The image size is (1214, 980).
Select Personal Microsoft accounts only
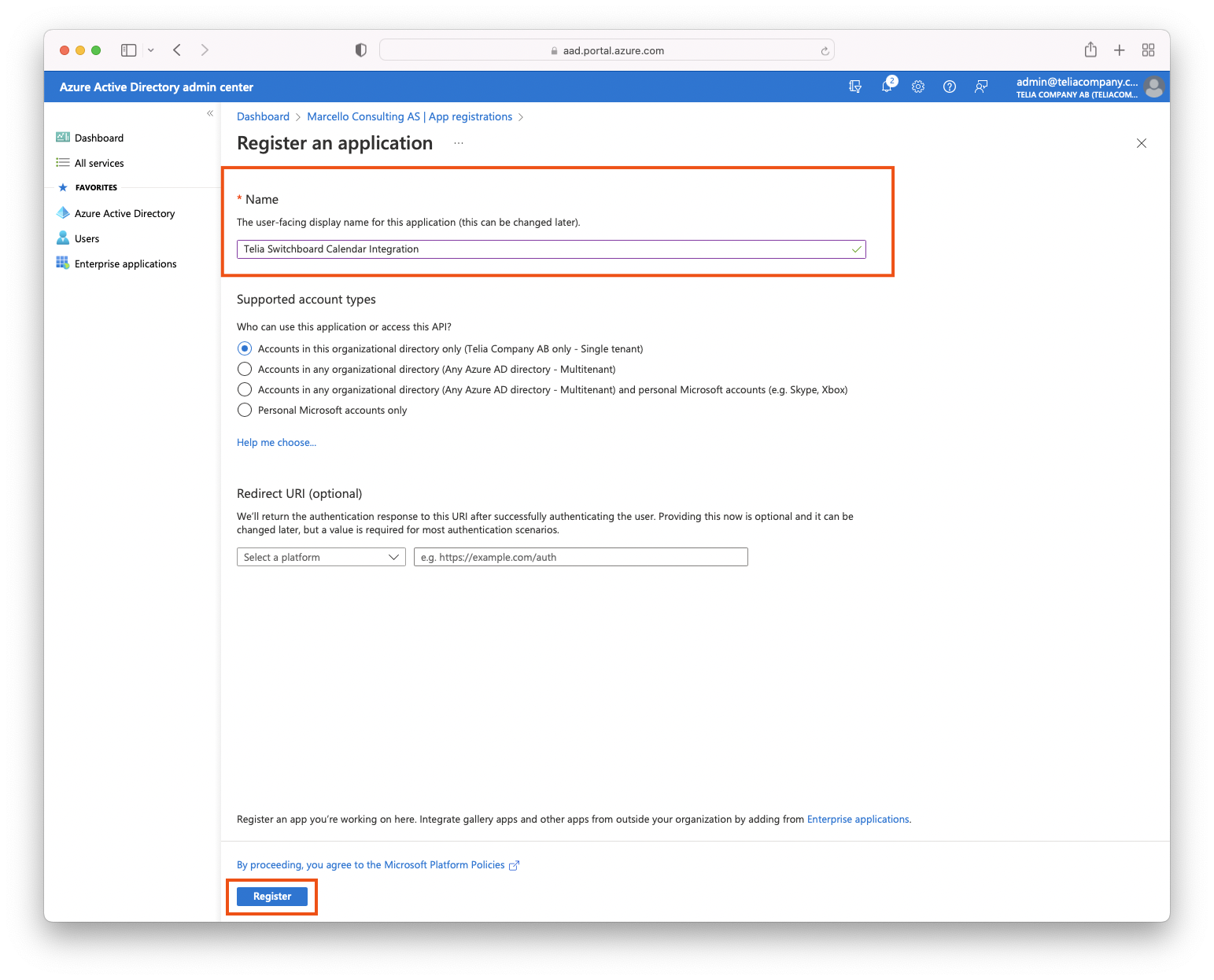(245, 410)
